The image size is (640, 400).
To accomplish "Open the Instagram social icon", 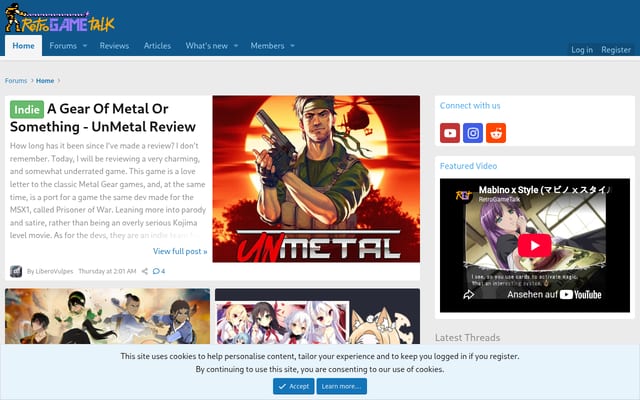I will click(x=473, y=133).
